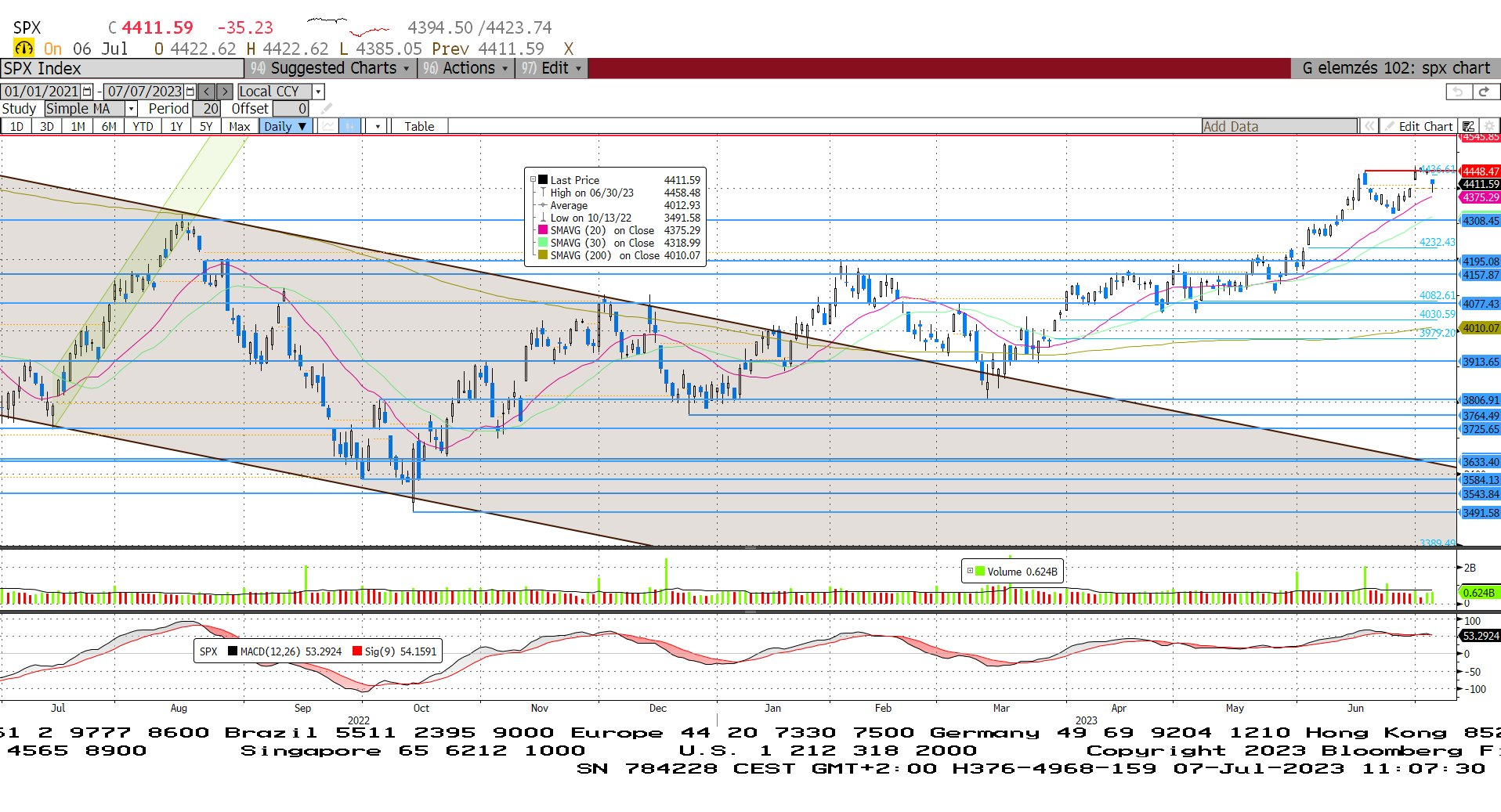The image size is (1501, 812).
Task: Click the 0.624B volume axis label
Action: pyautogui.click(x=1479, y=593)
